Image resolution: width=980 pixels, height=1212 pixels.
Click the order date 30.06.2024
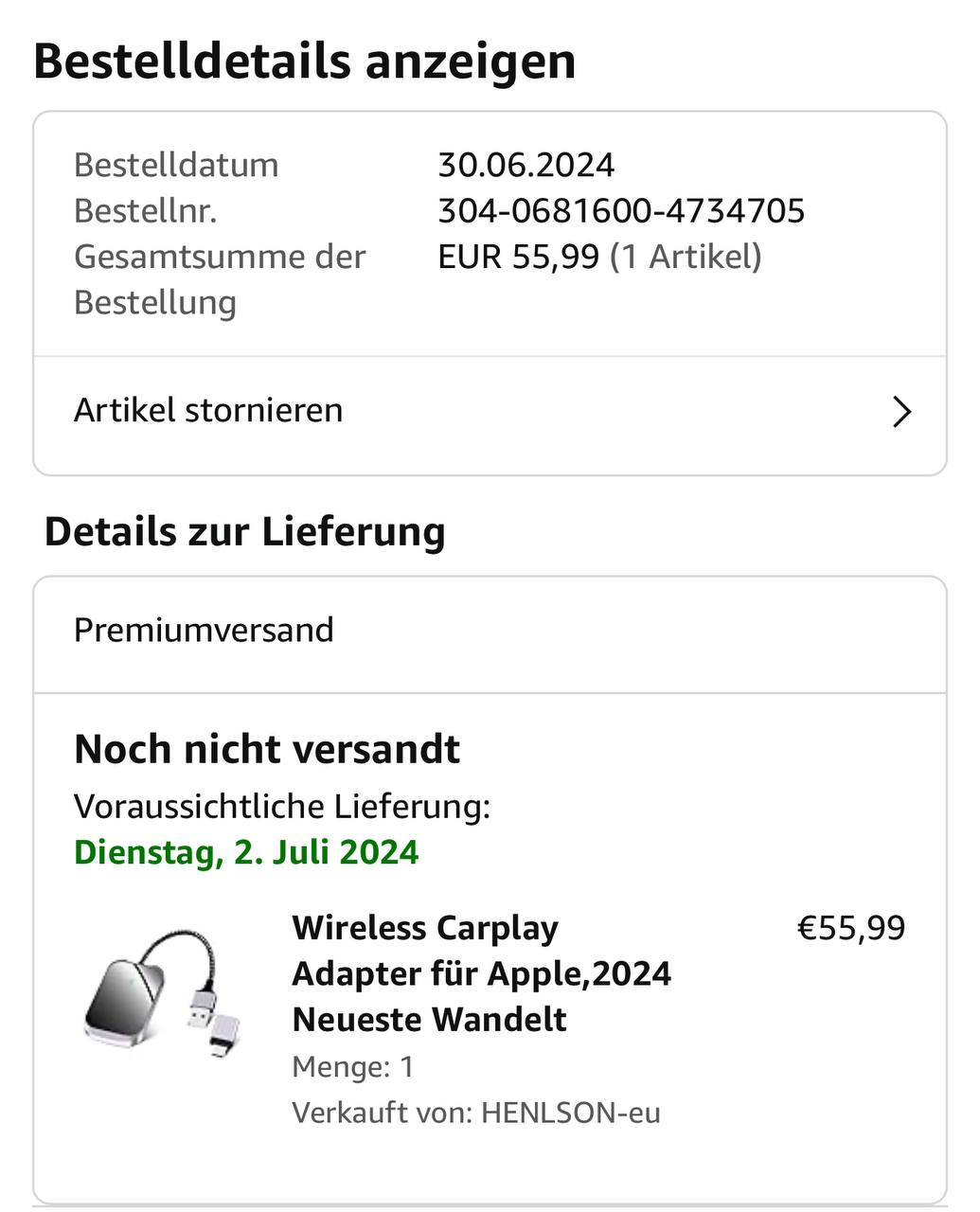tap(526, 165)
